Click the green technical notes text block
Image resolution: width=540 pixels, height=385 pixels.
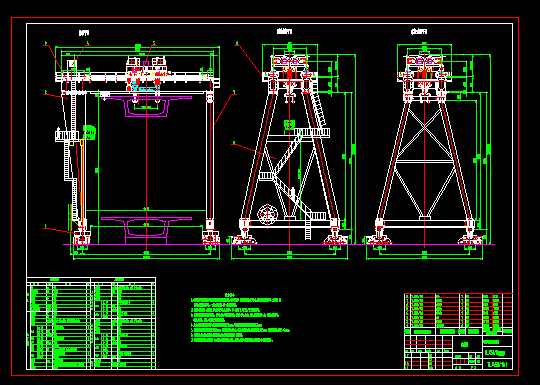[240, 318]
